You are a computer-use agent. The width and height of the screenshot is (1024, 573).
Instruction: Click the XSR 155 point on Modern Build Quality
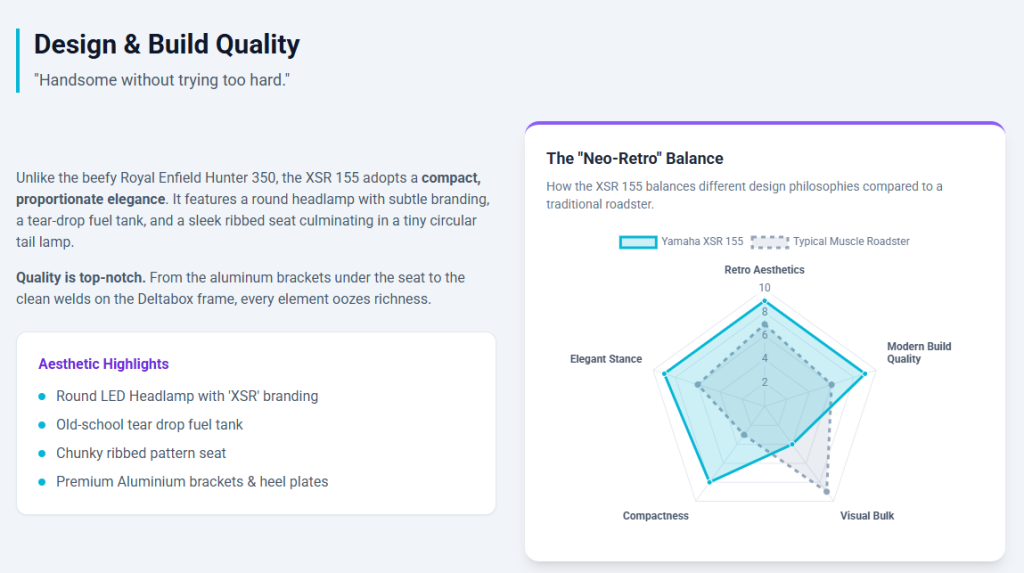pyautogui.click(x=864, y=374)
